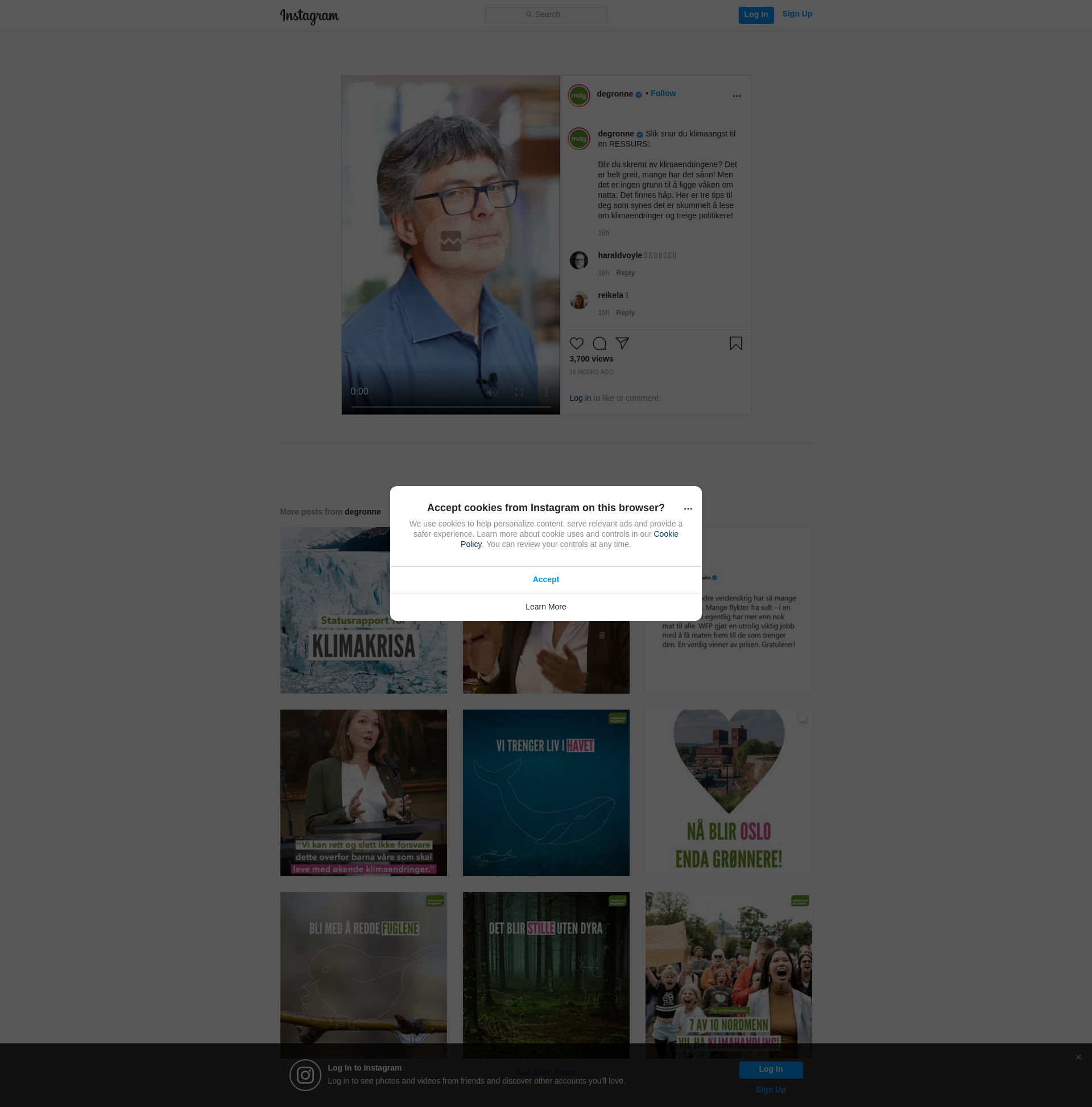Click the comment speech bubble icon
The height and width of the screenshot is (1107, 1092).
coord(599,343)
